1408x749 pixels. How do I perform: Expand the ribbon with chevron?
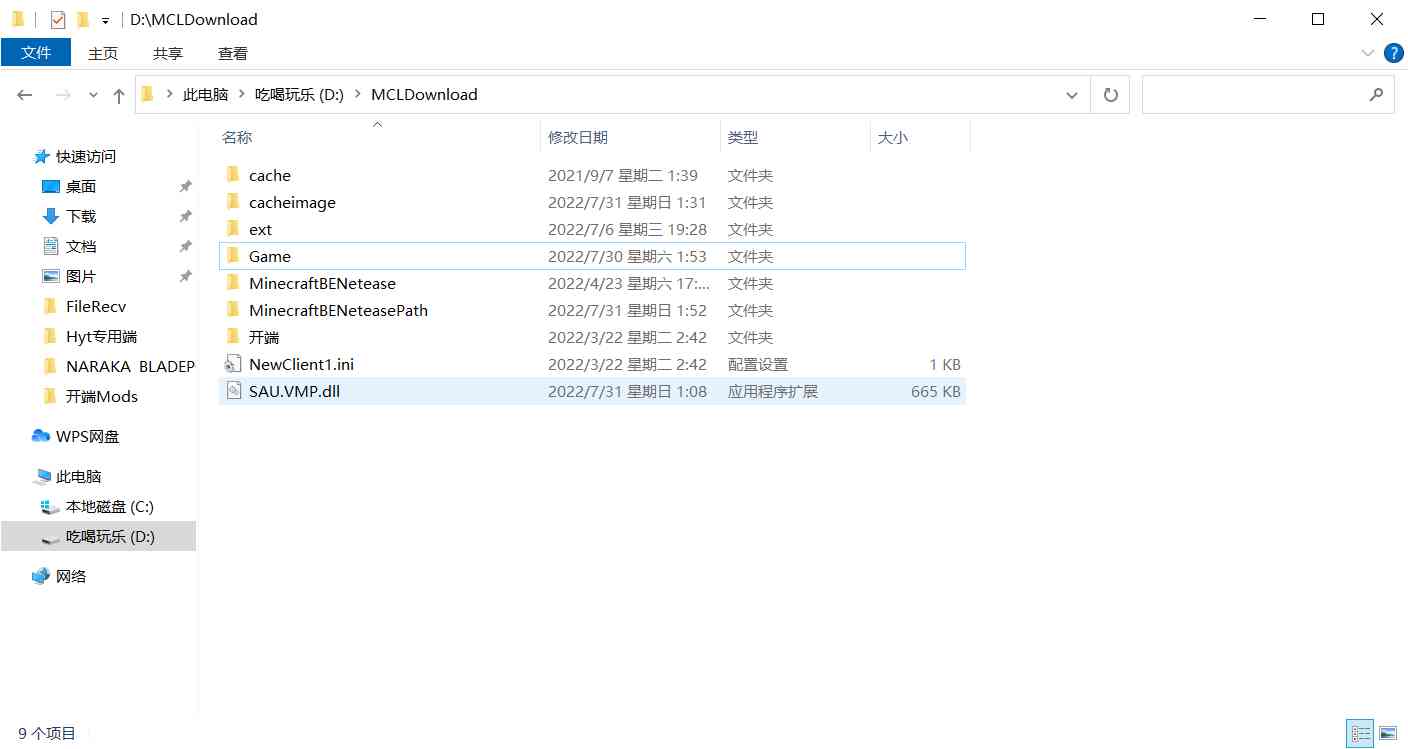[1368, 52]
